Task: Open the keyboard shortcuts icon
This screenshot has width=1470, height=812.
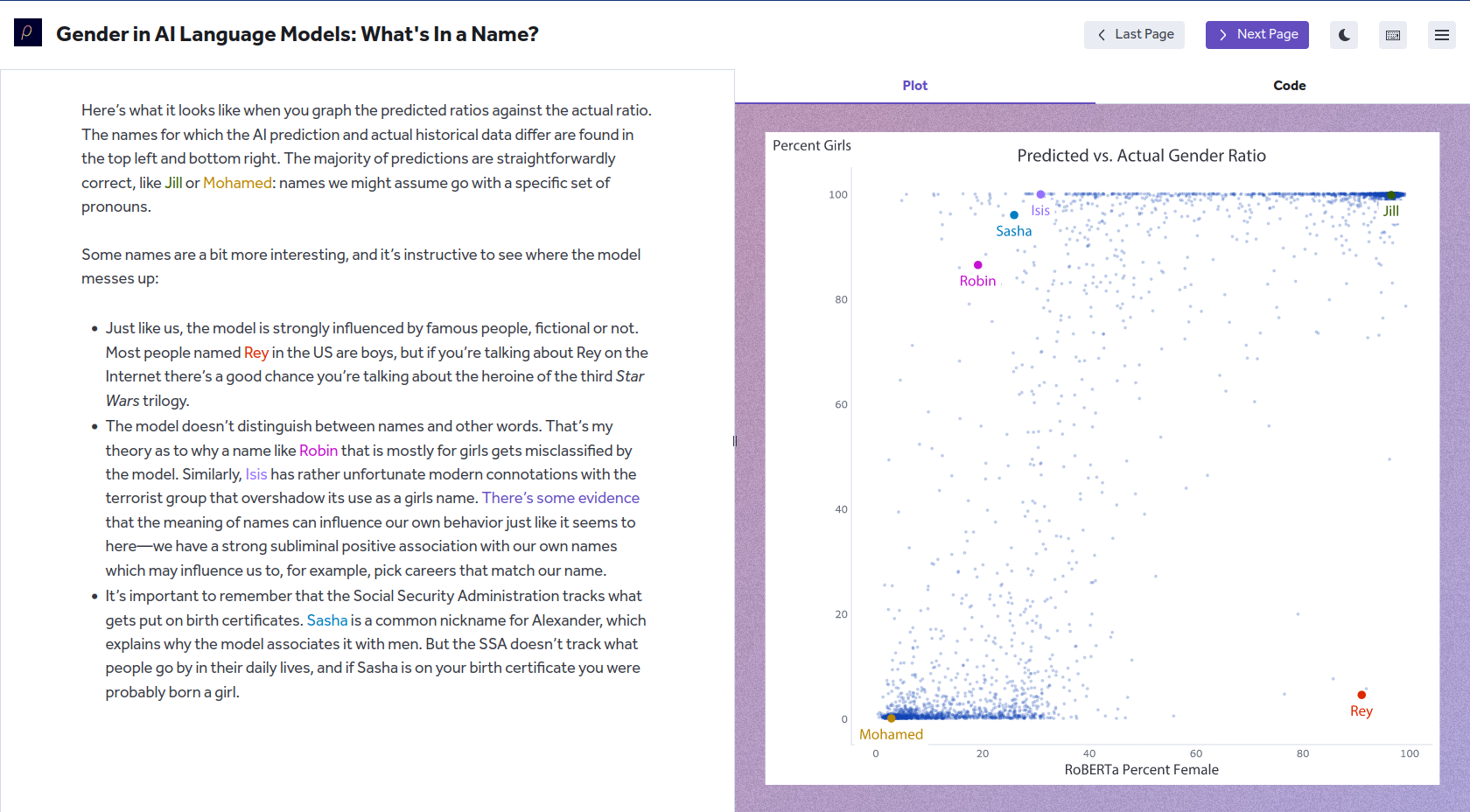Action: pyautogui.click(x=1393, y=35)
